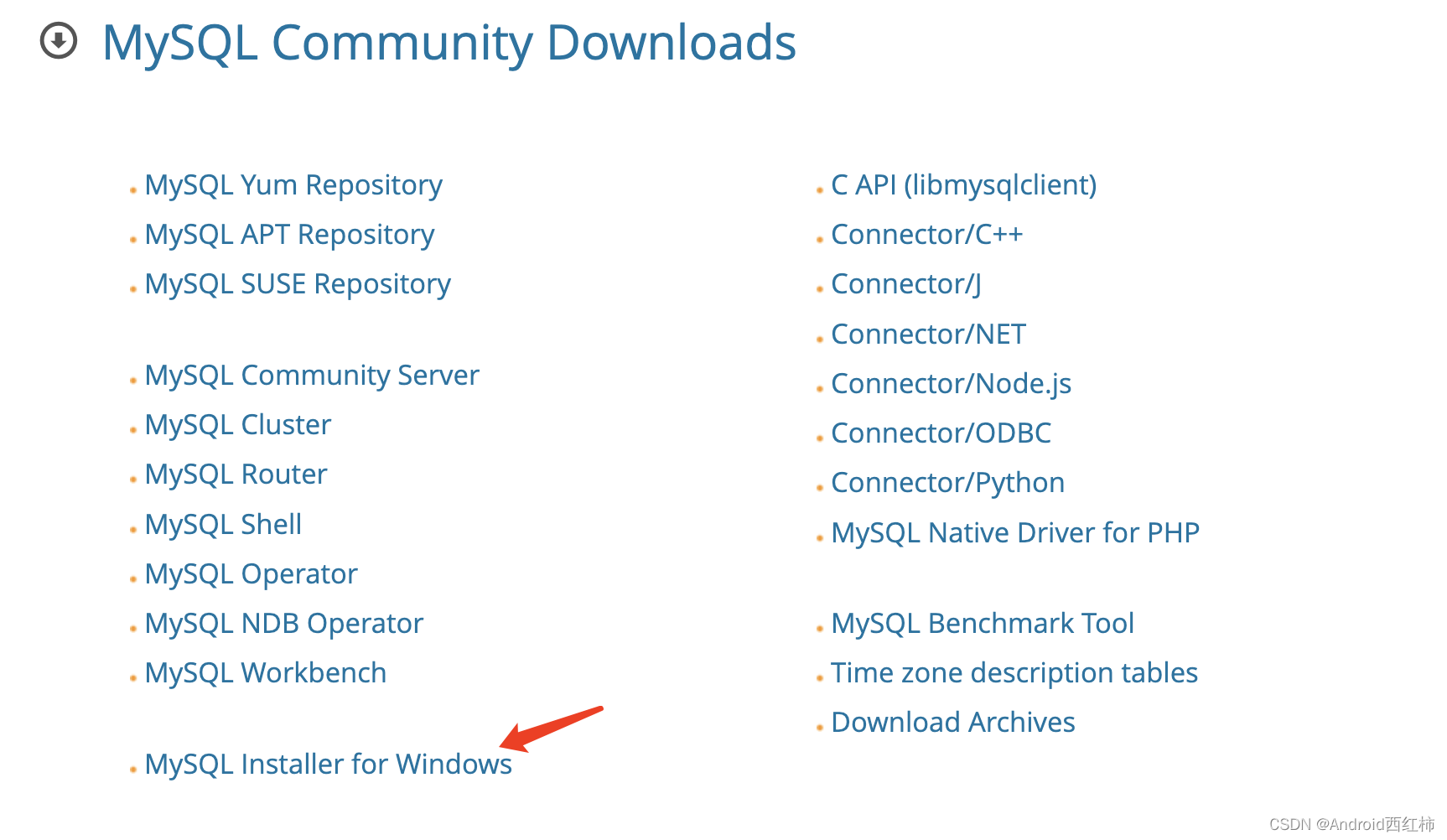The height and width of the screenshot is (840, 1447).
Task: Open the MySQL Operator link
Action: 251,574
